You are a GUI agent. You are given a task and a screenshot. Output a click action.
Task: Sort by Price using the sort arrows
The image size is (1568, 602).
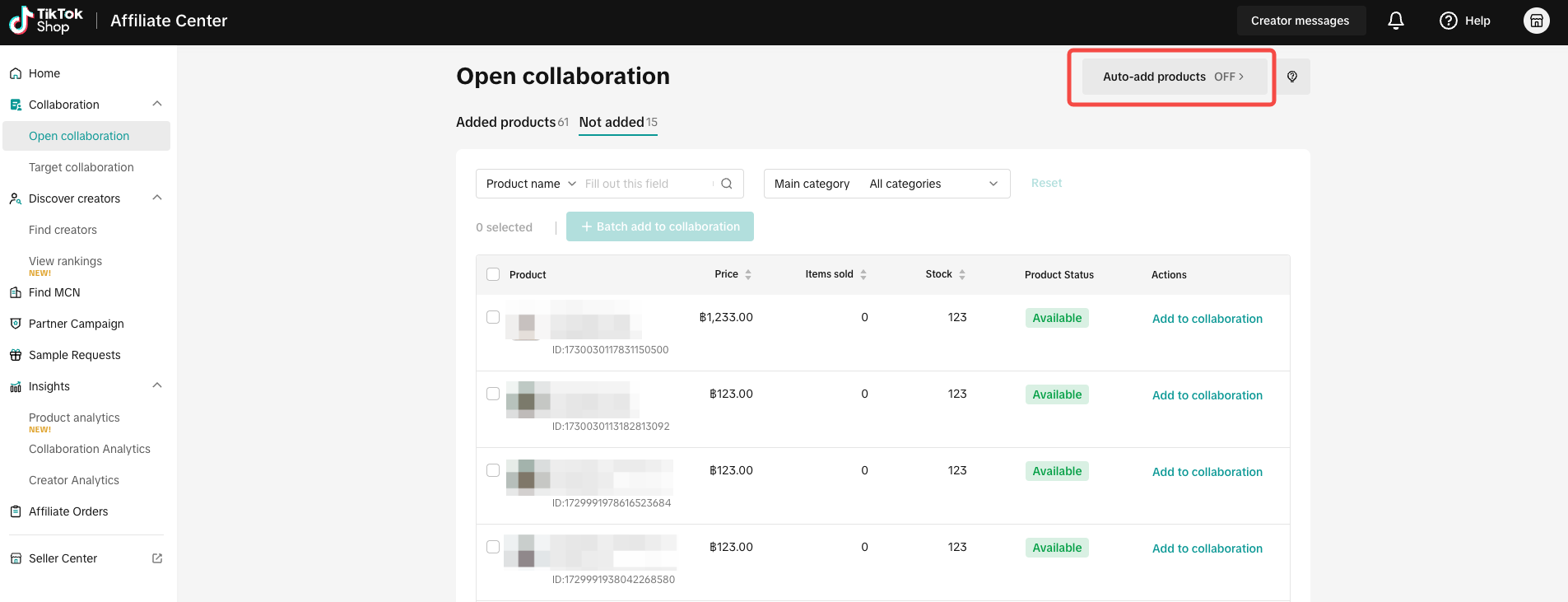point(748,275)
